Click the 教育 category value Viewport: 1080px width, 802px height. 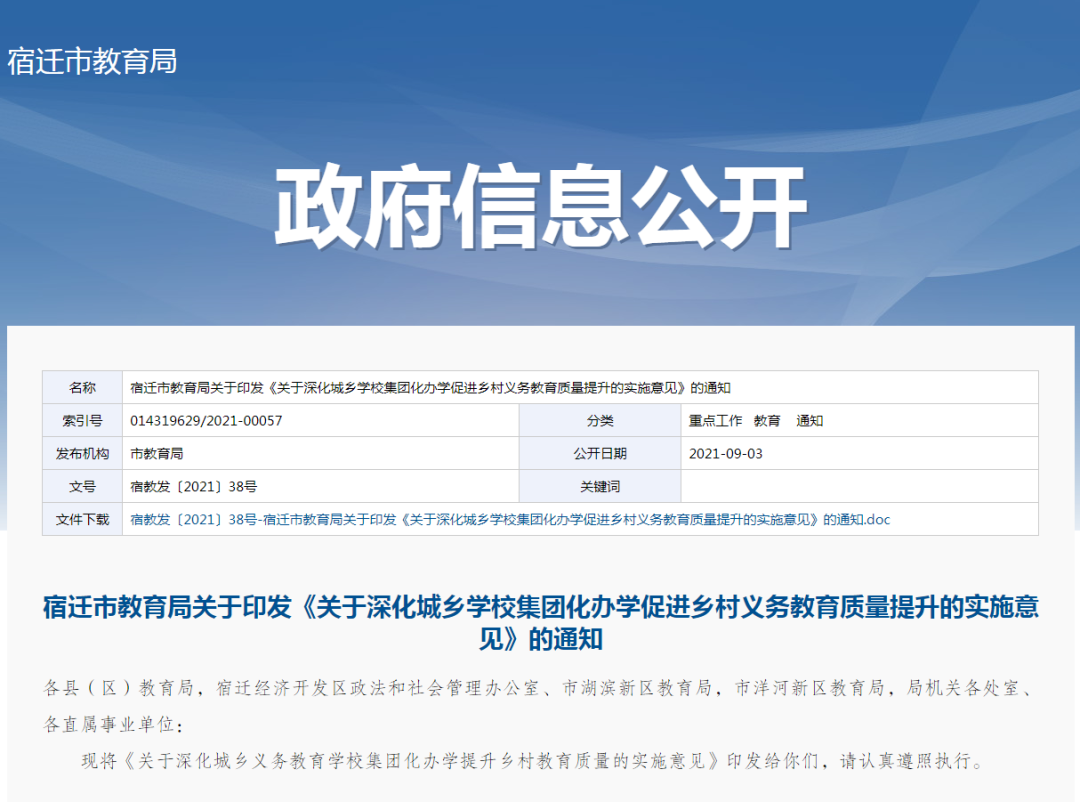(767, 420)
